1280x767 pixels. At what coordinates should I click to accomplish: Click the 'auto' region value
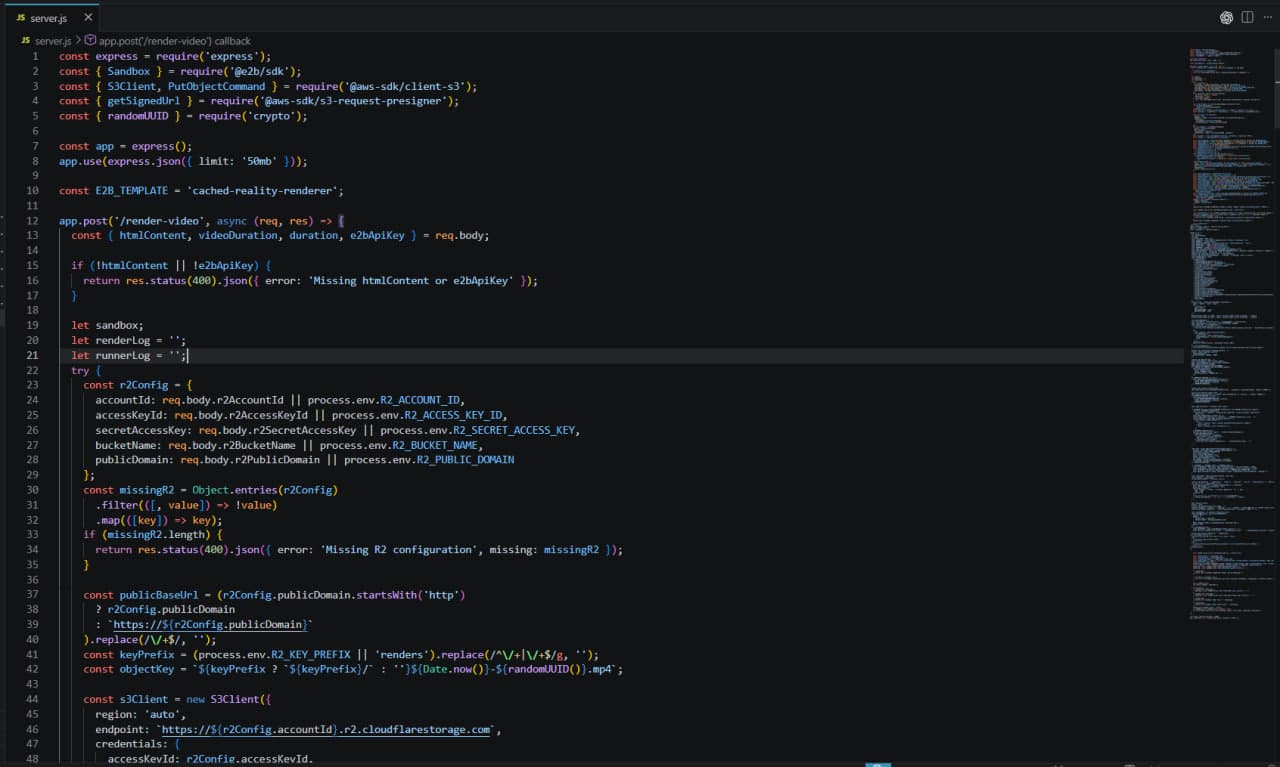pyautogui.click(x=164, y=715)
